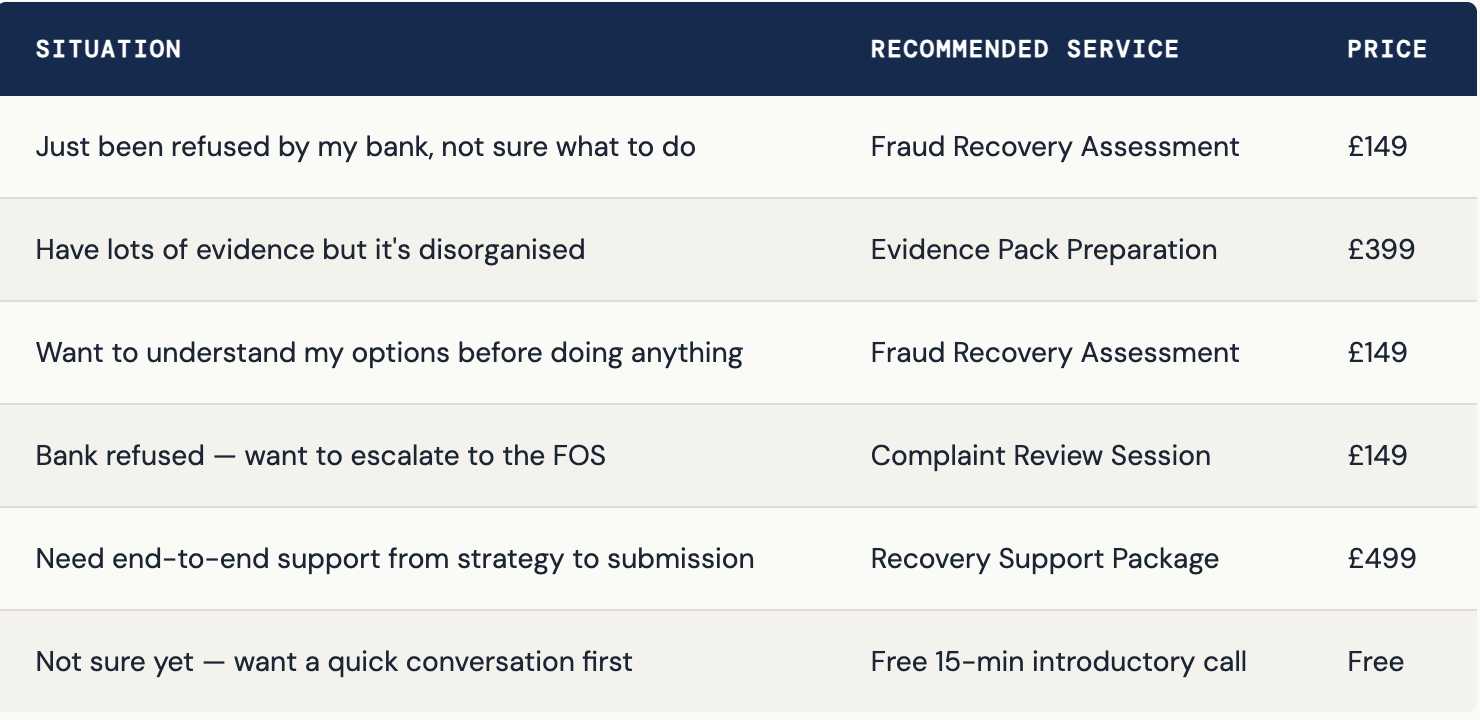Open Evidence Pack Preparation service
This screenshot has height=720, width=1480.
point(1044,250)
